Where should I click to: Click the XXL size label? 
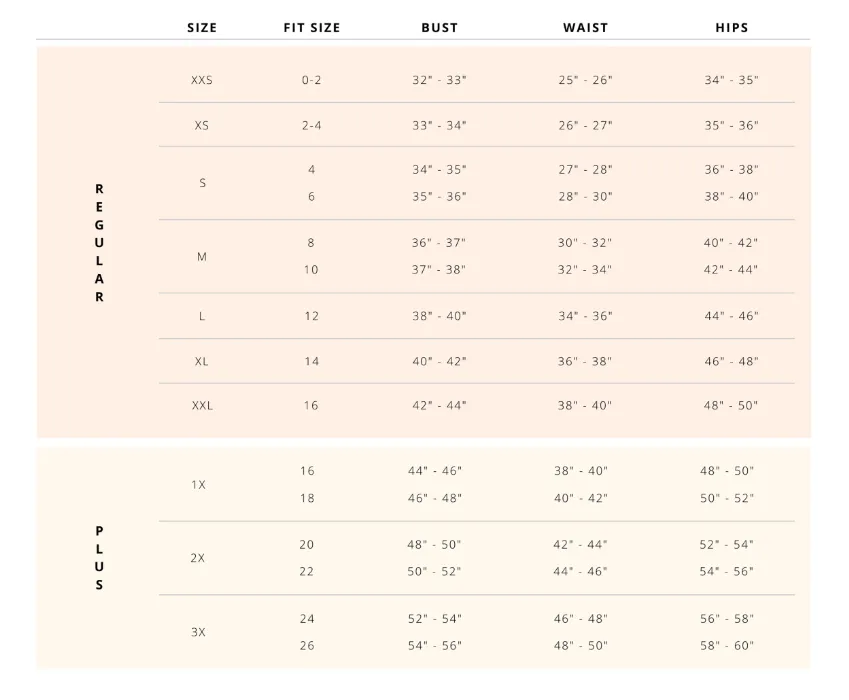pyautogui.click(x=202, y=406)
